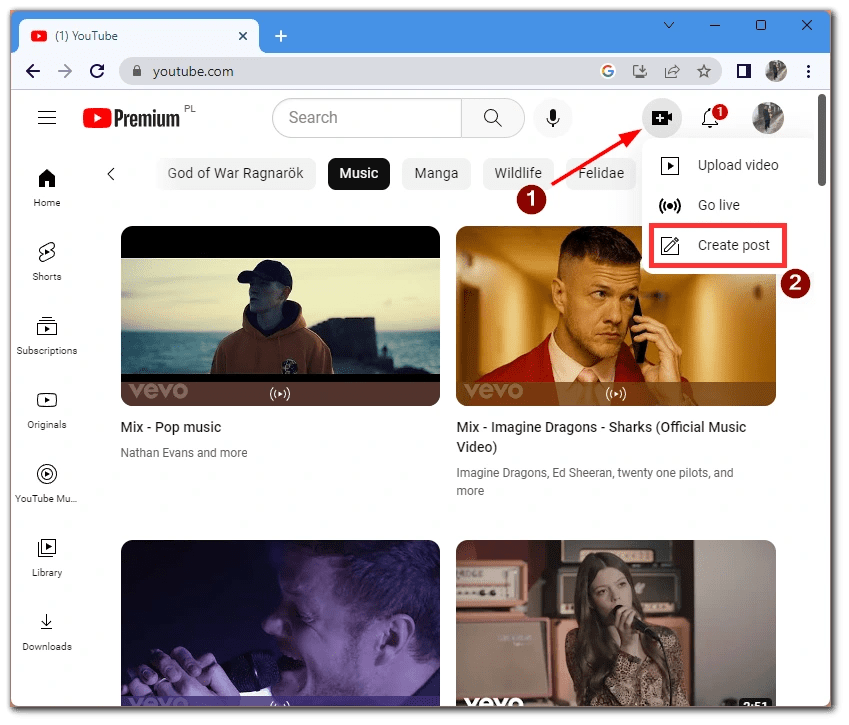Open Originals in sidebar

click(x=47, y=410)
